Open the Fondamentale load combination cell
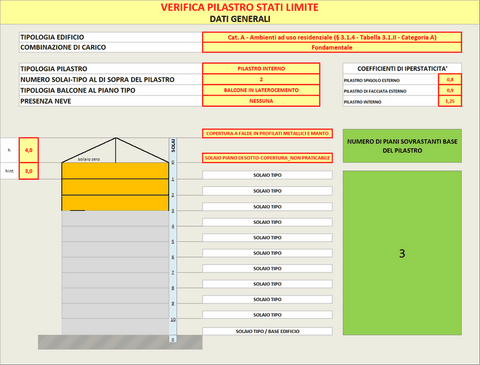 click(x=332, y=47)
